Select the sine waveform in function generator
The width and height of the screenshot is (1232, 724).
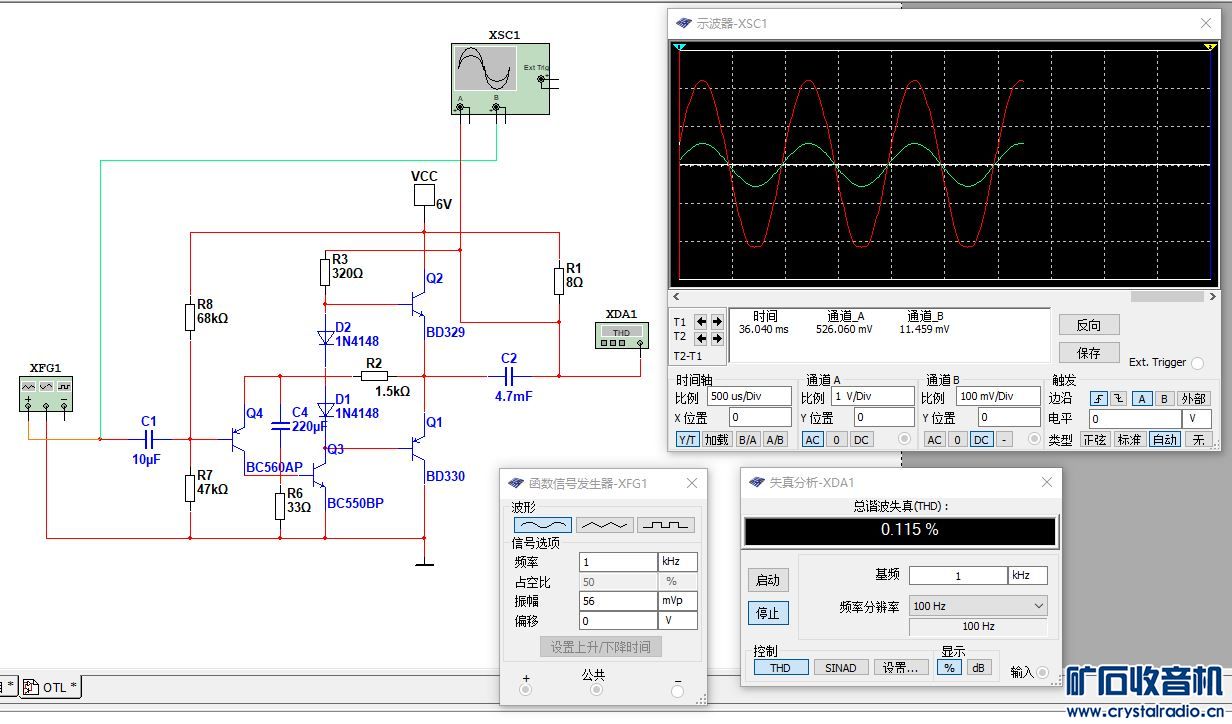[542, 524]
